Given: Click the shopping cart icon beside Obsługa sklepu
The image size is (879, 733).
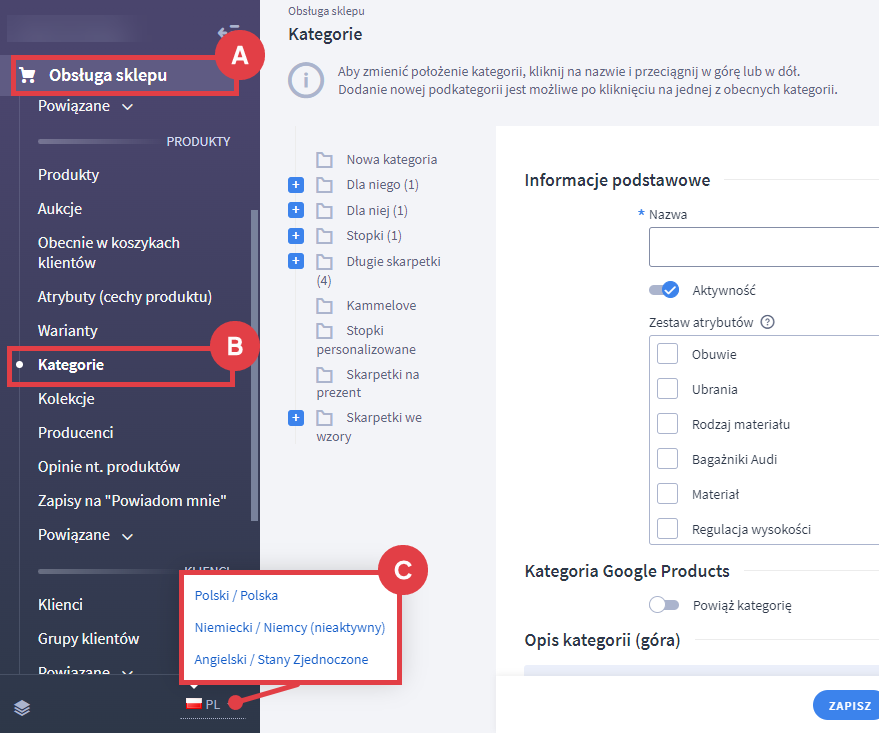Looking at the screenshot, I should click(28, 75).
